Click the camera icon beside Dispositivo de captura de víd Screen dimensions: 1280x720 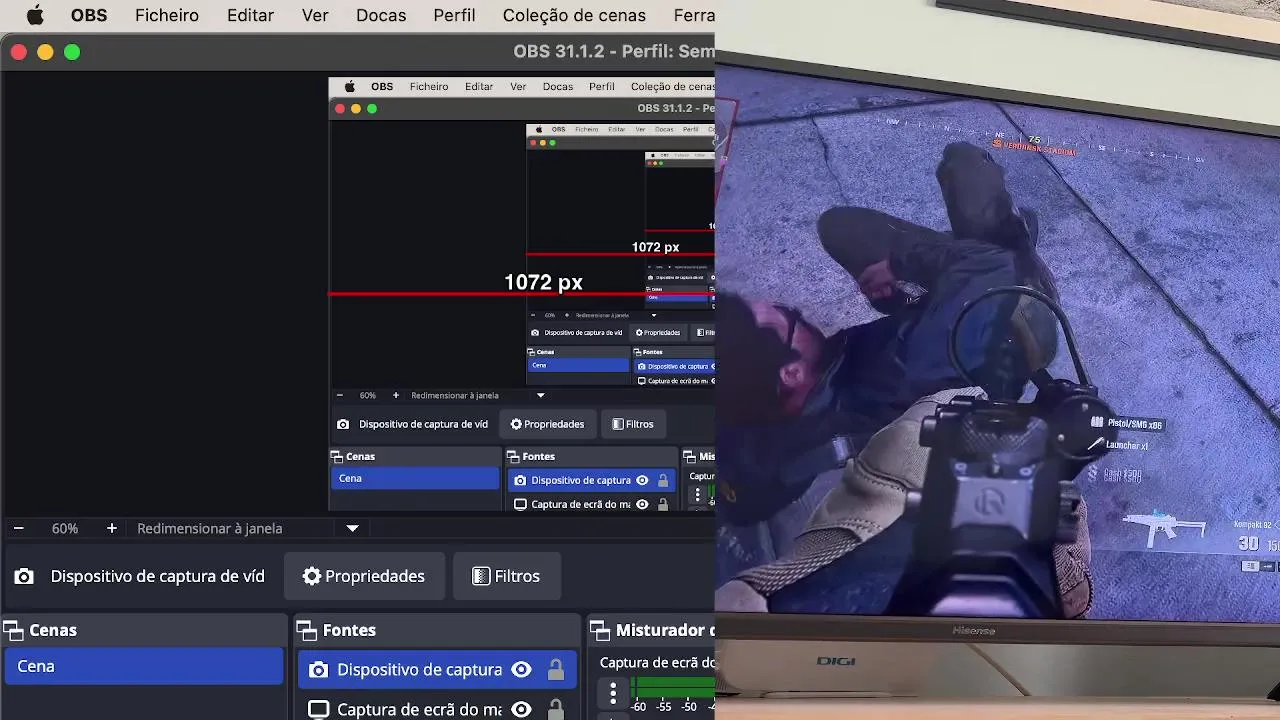tap(24, 576)
